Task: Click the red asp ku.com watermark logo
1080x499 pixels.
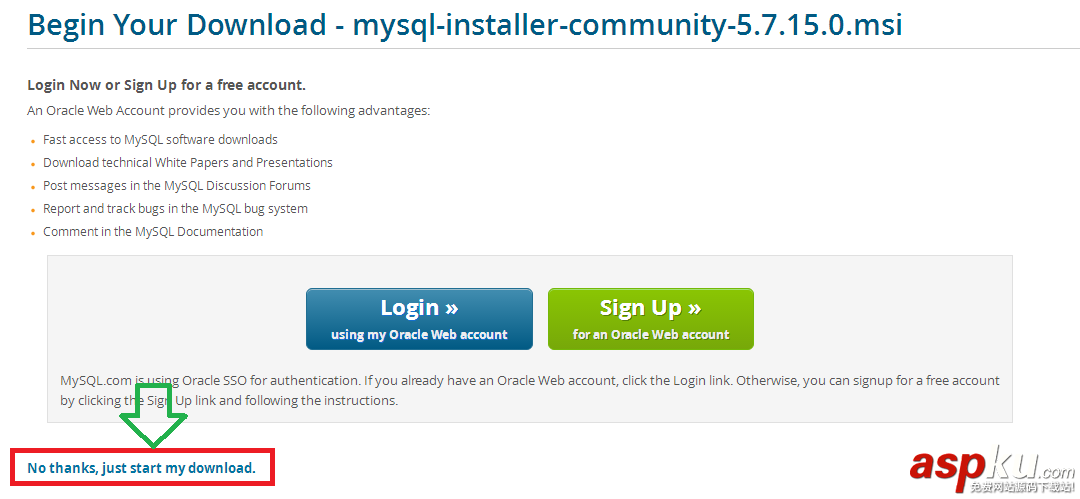Action: [x=990, y=464]
